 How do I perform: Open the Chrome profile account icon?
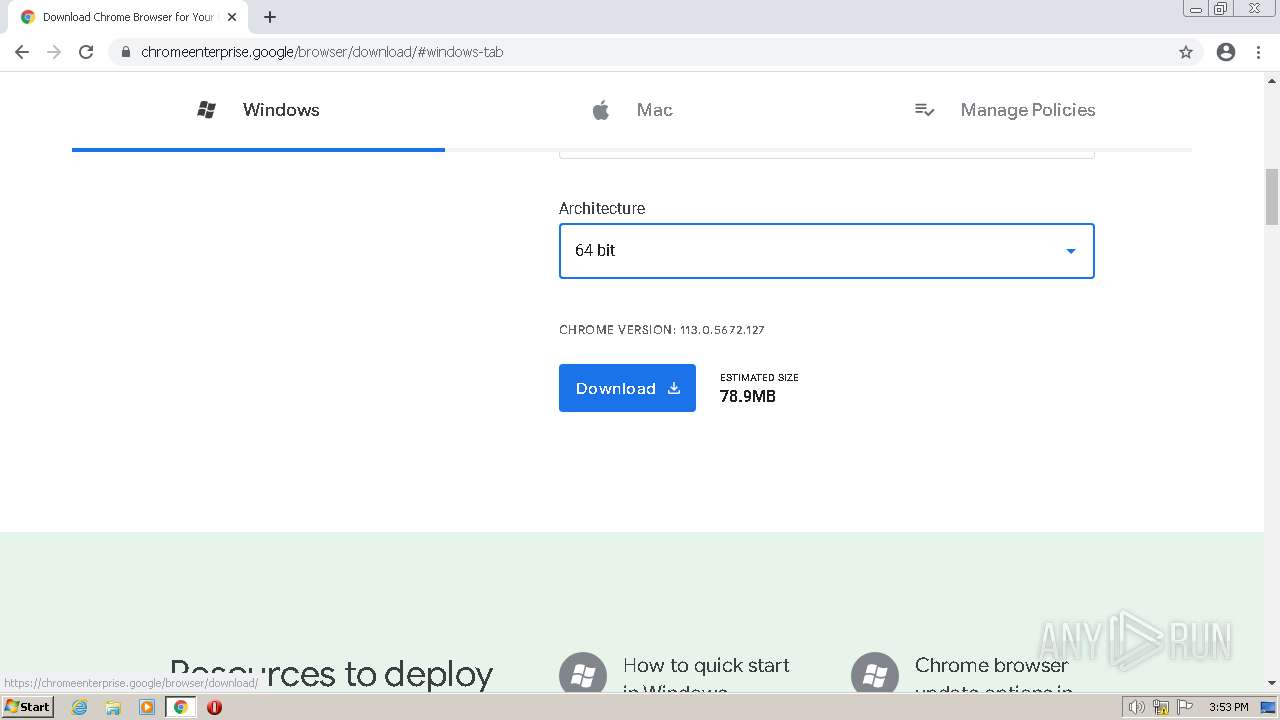(1226, 52)
